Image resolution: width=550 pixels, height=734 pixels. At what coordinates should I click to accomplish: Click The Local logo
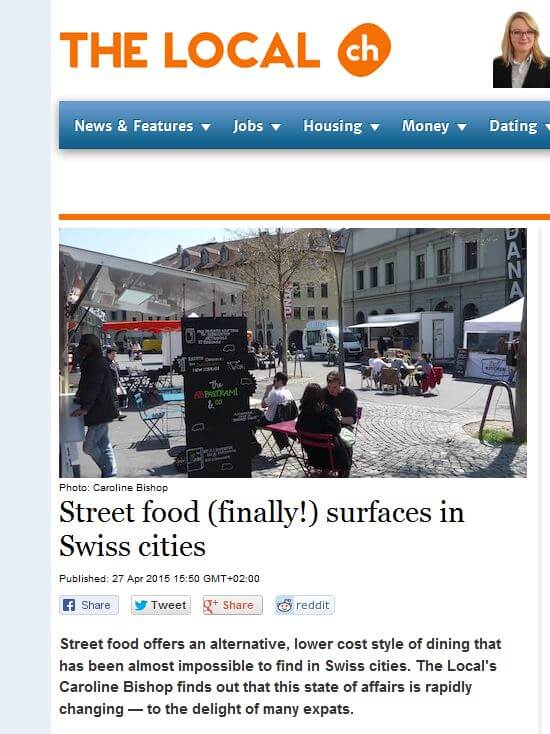[225, 50]
